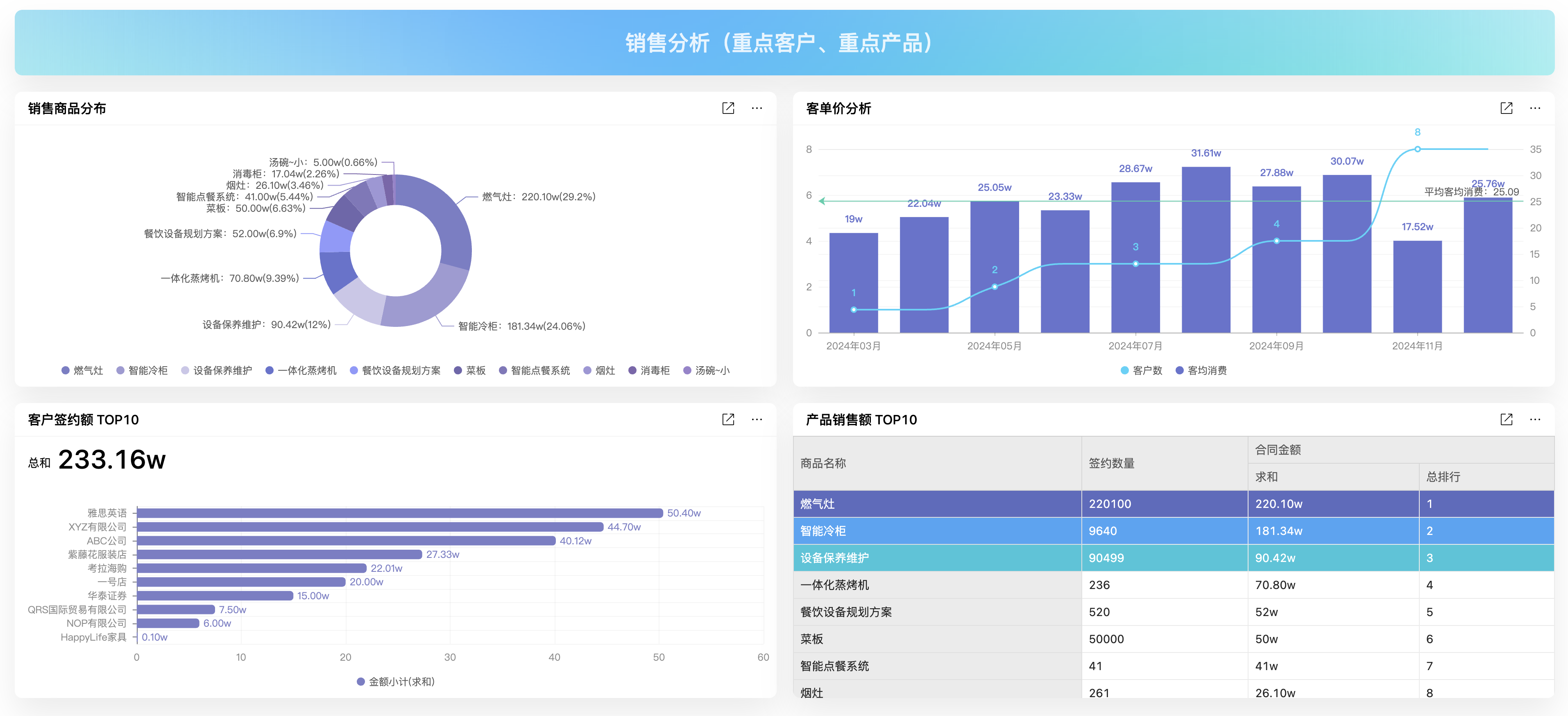1568x716 pixels.
Task: Select the 燃气灶 table row
Action: [1174, 504]
